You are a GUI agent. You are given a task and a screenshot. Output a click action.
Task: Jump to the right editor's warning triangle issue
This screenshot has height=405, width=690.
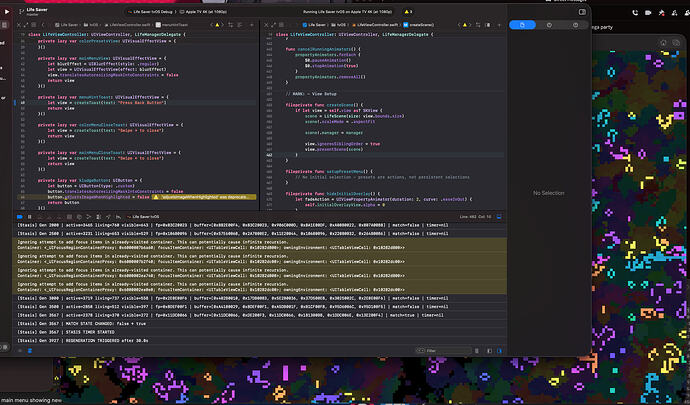point(465,25)
